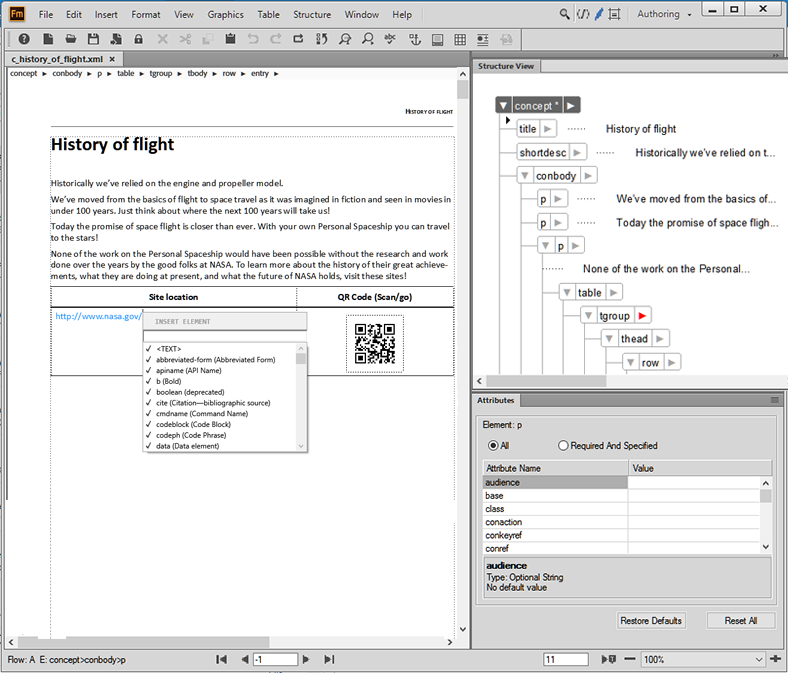The image size is (788, 673).
Task: Click the frame icon left of table icon
Action: pyautogui.click(x=437, y=39)
